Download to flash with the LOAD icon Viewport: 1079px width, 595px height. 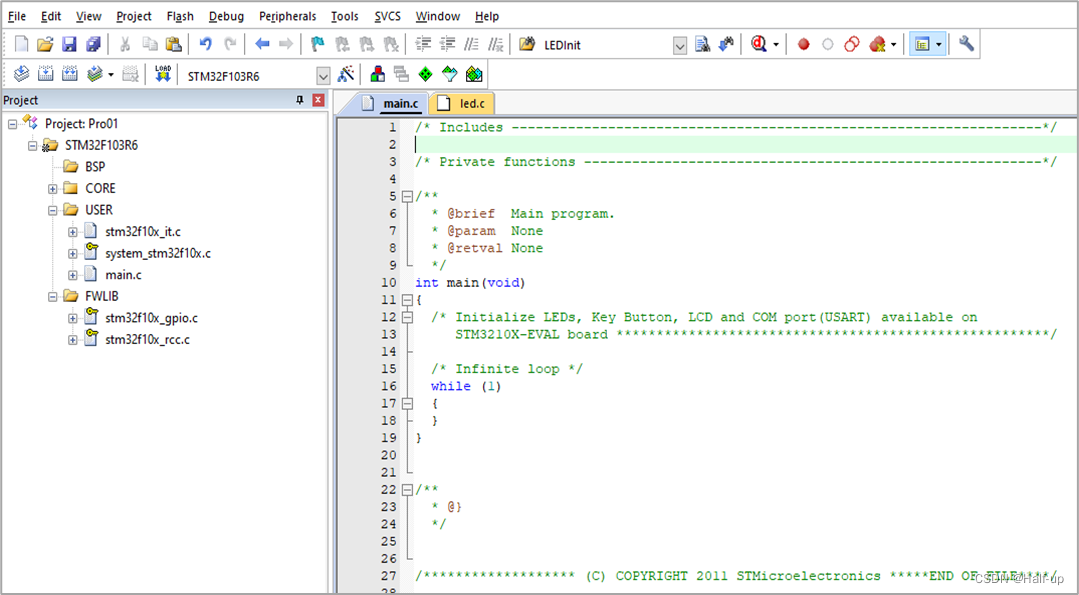(x=163, y=74)
